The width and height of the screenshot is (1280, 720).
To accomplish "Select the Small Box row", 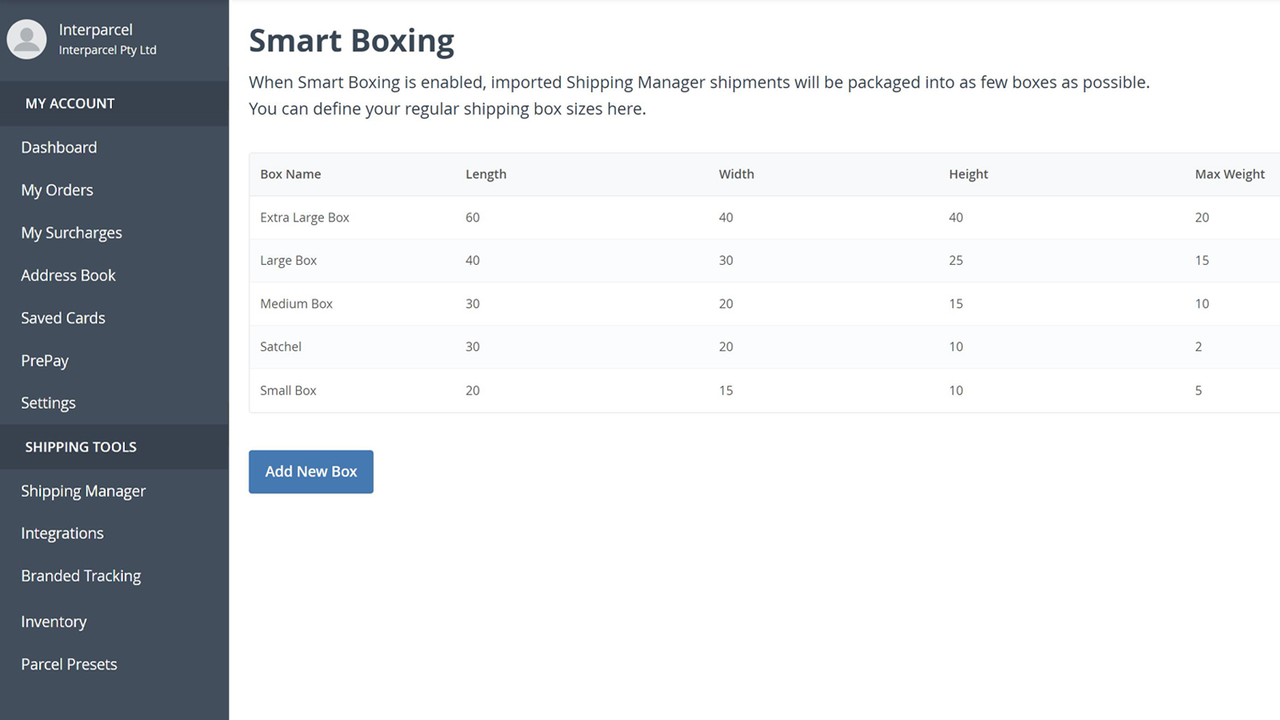I will click(288, 390).
